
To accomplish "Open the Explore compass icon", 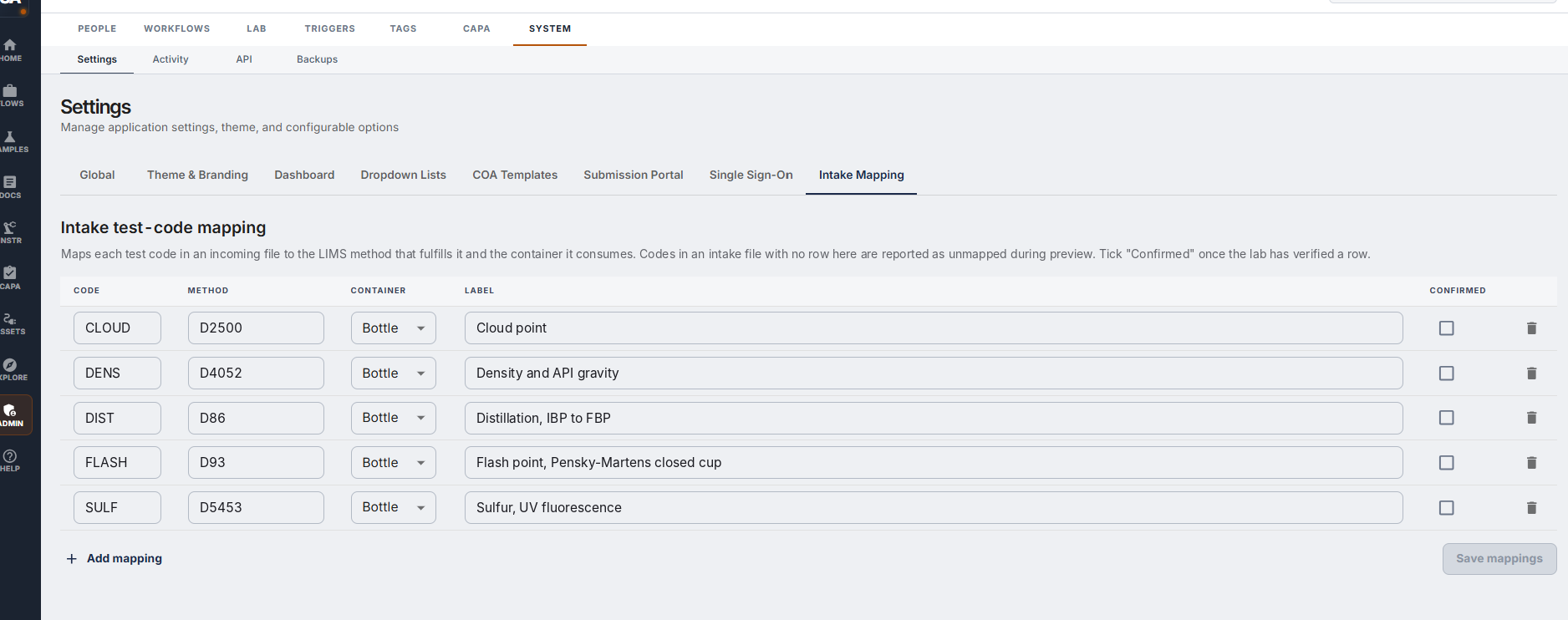I will [x=11, y=369].
